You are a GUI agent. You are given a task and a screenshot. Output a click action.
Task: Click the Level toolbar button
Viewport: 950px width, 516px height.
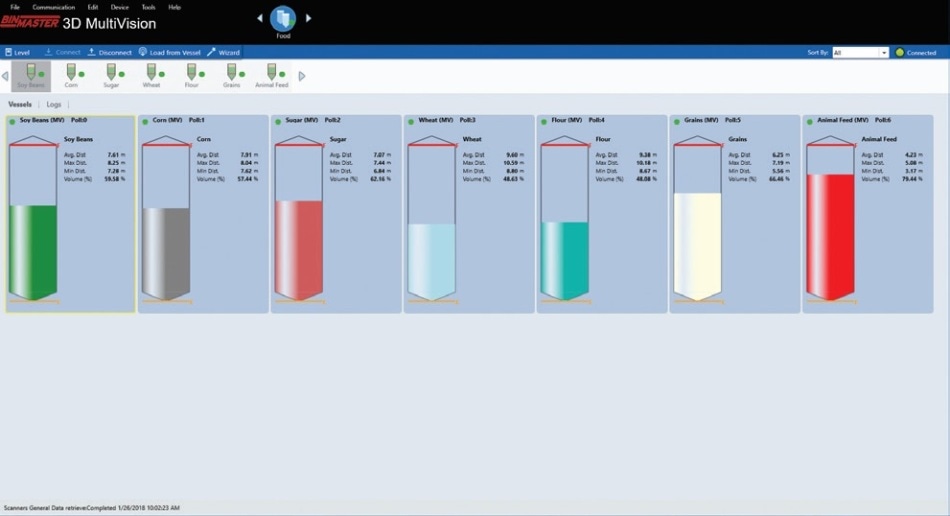click(17, 52)
